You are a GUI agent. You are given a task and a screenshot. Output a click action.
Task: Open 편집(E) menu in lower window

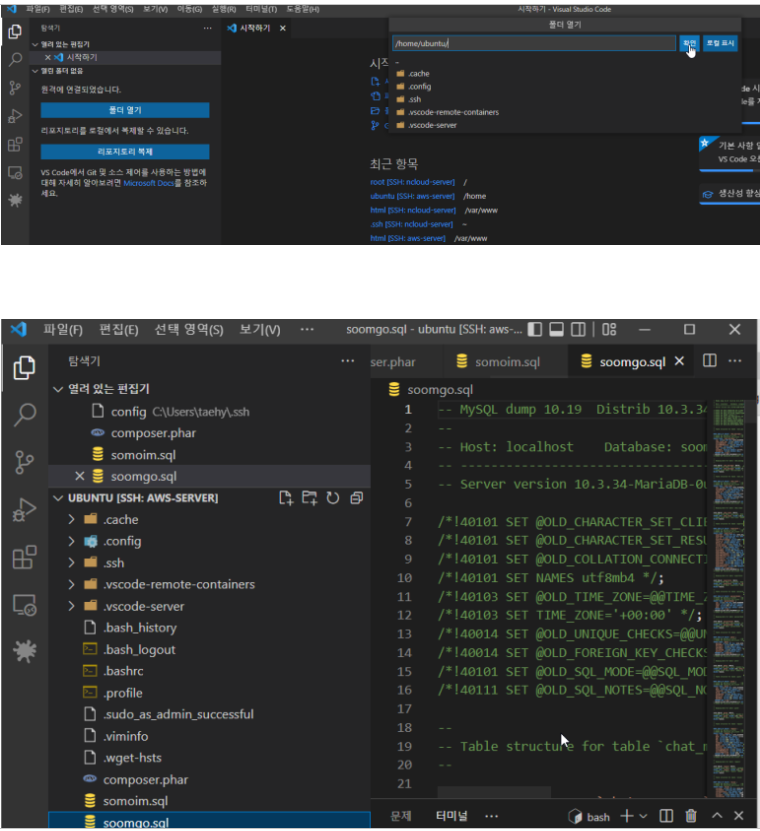(119, 330)
